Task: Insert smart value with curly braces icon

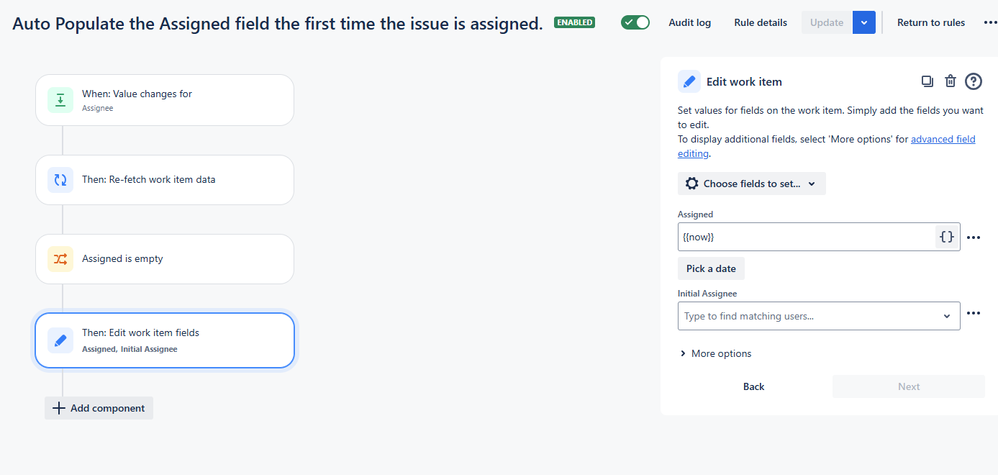Action: 947,237
